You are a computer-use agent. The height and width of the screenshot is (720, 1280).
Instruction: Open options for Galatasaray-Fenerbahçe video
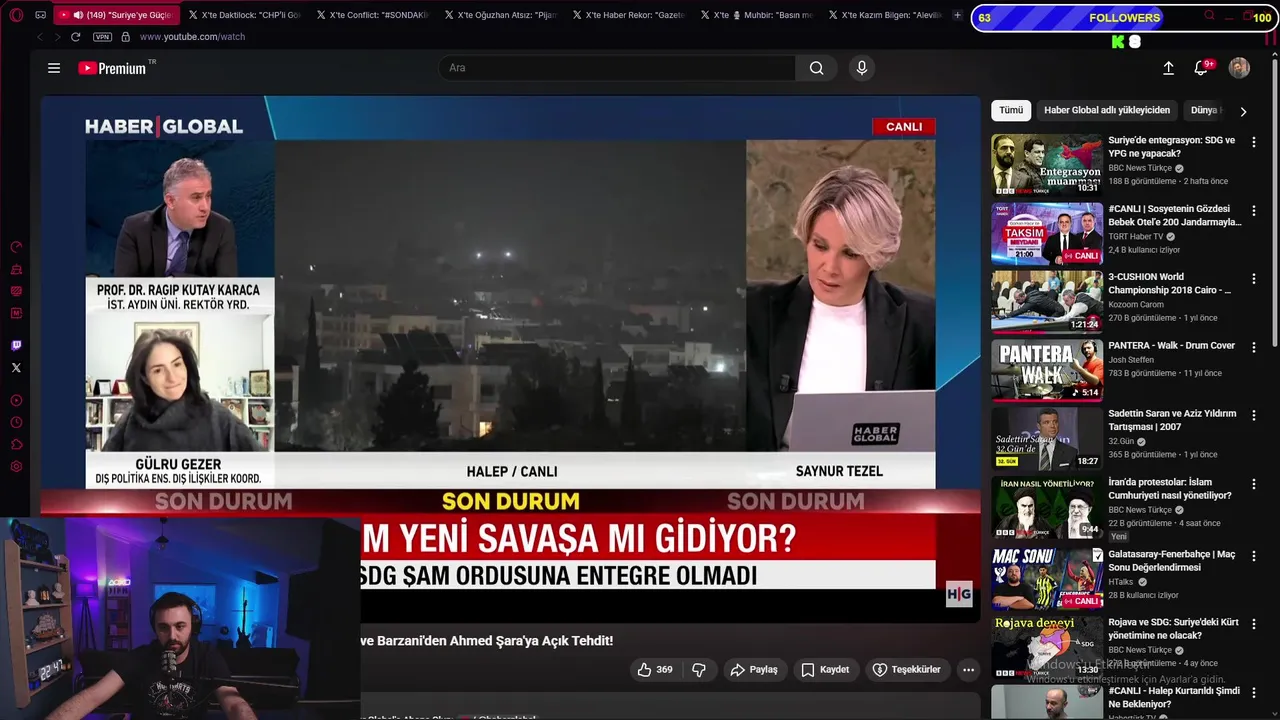1253,556
